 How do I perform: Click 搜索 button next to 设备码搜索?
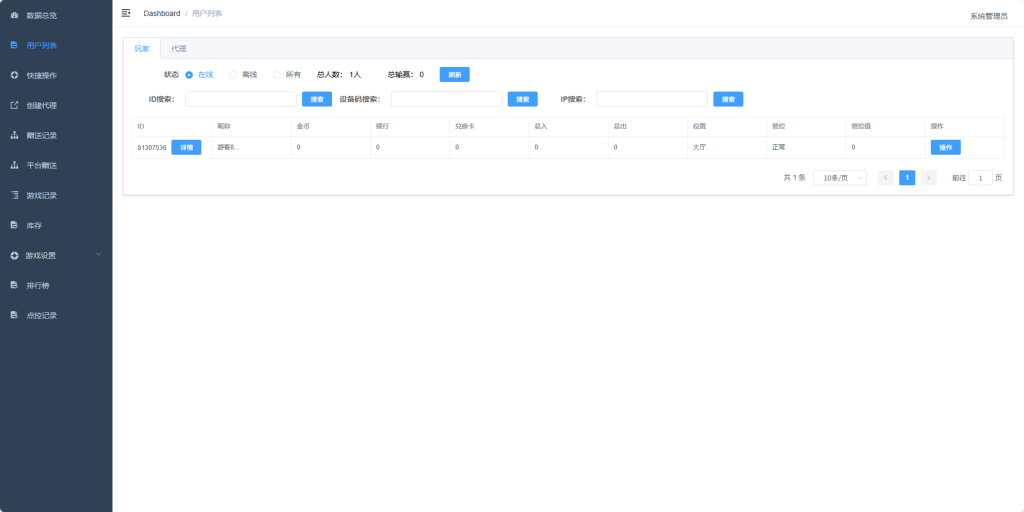(522, 99)
